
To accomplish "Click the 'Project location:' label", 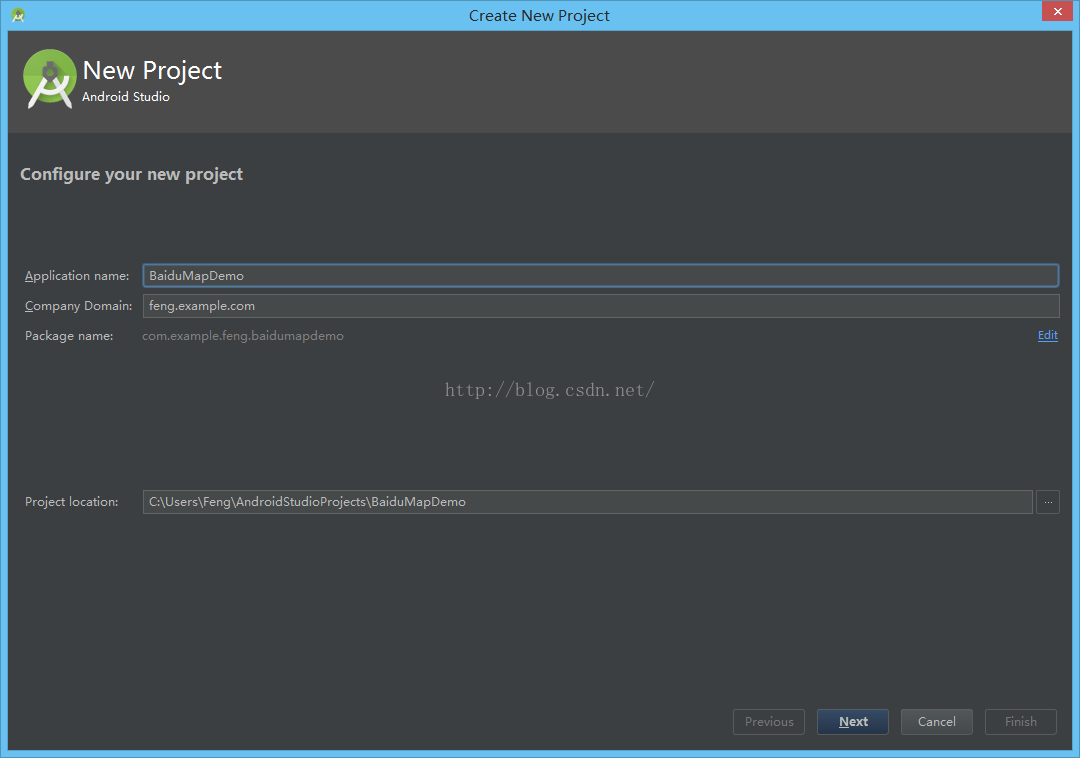I will (x=72, y=502).
